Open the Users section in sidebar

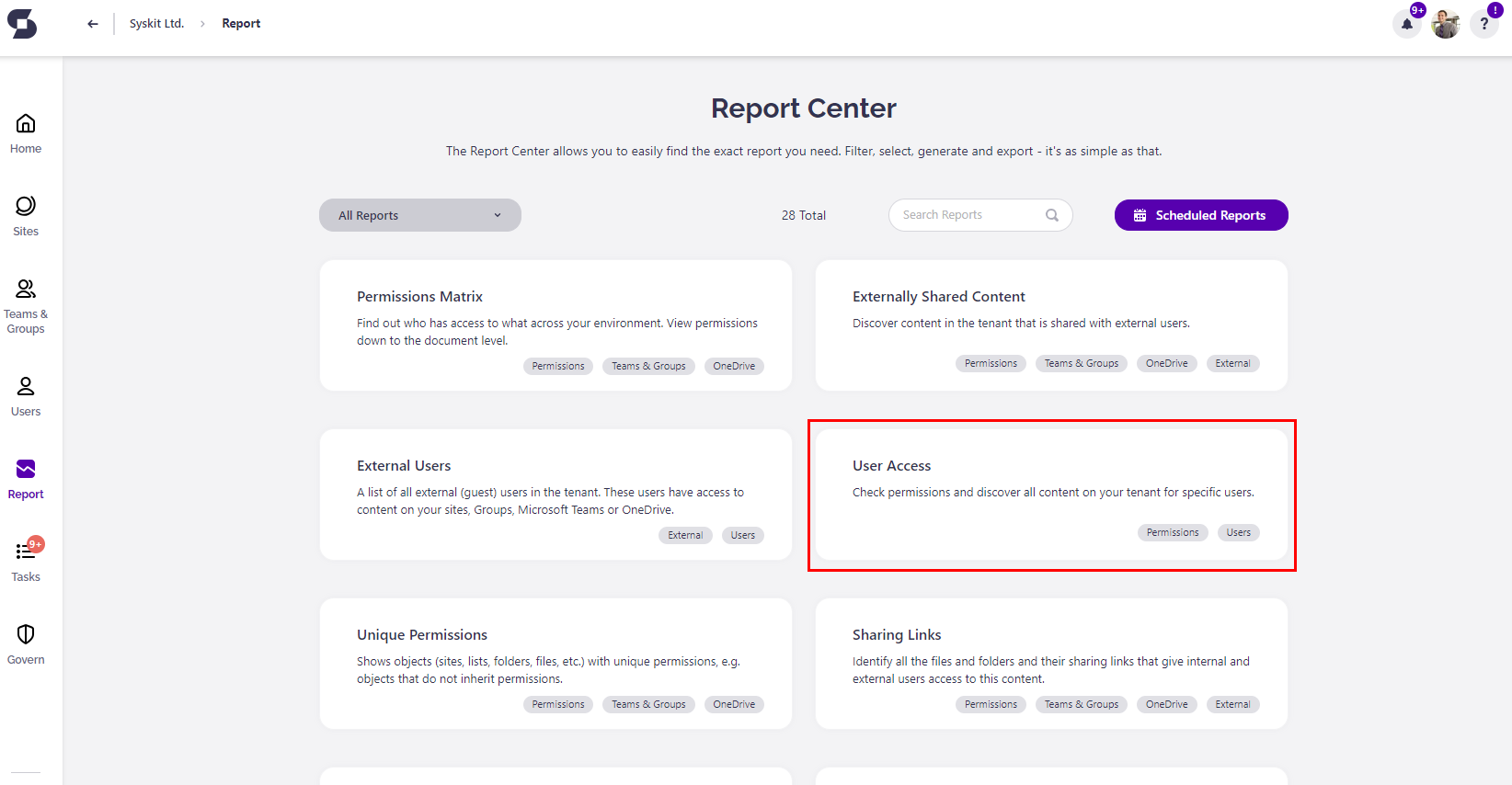point(26,397)
